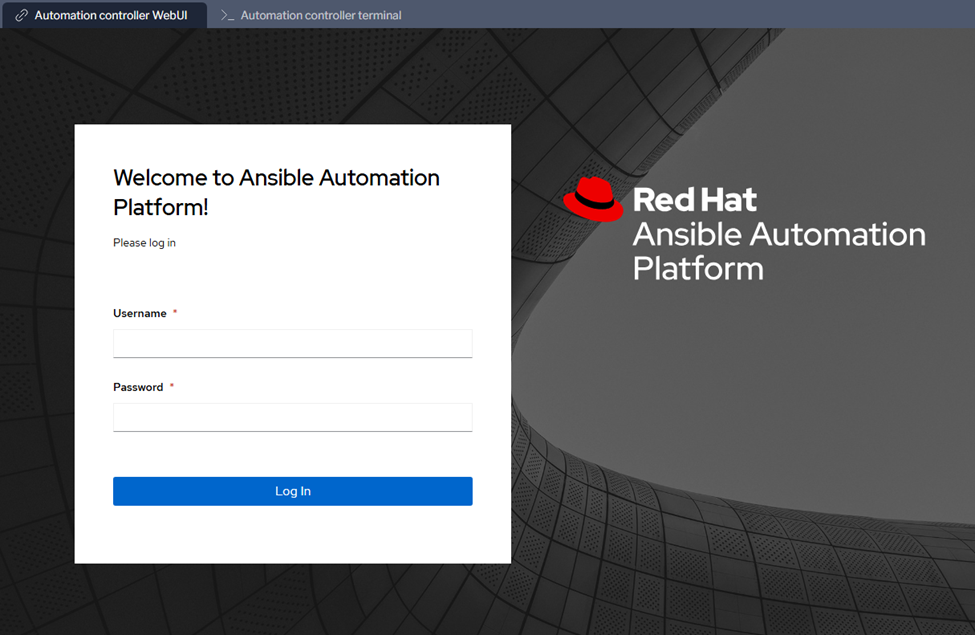Click the Red Hat fedora logo
The image size is (975, 635).
tap(593, 200)
